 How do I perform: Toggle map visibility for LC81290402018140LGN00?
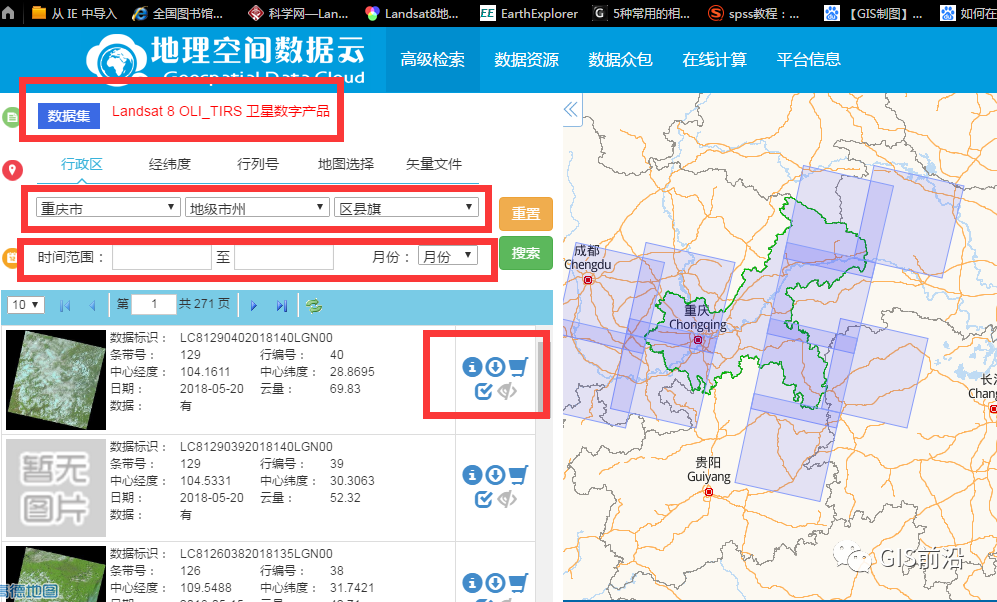pos(507,392)
